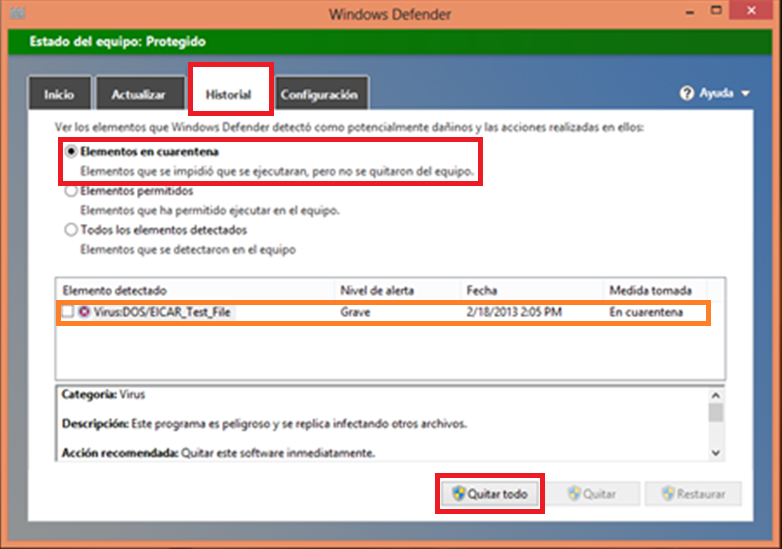This screenshot has width=782, height=549.
Task: Select Todos los elementos detectados option
Action: pyautogui.click(x=71, y=229)
